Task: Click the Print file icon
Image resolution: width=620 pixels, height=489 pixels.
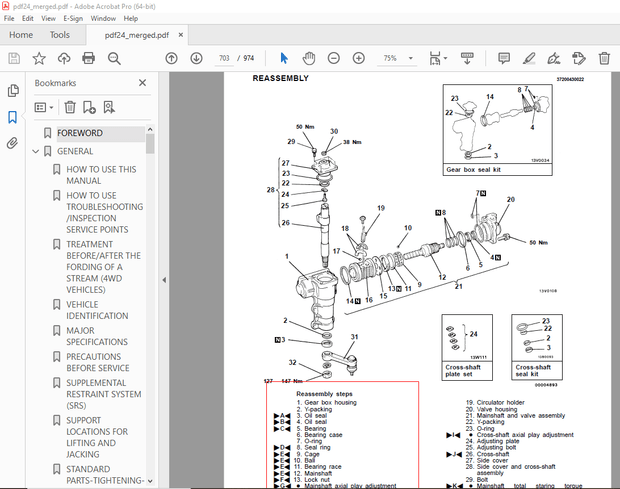Action: point(88,59)
